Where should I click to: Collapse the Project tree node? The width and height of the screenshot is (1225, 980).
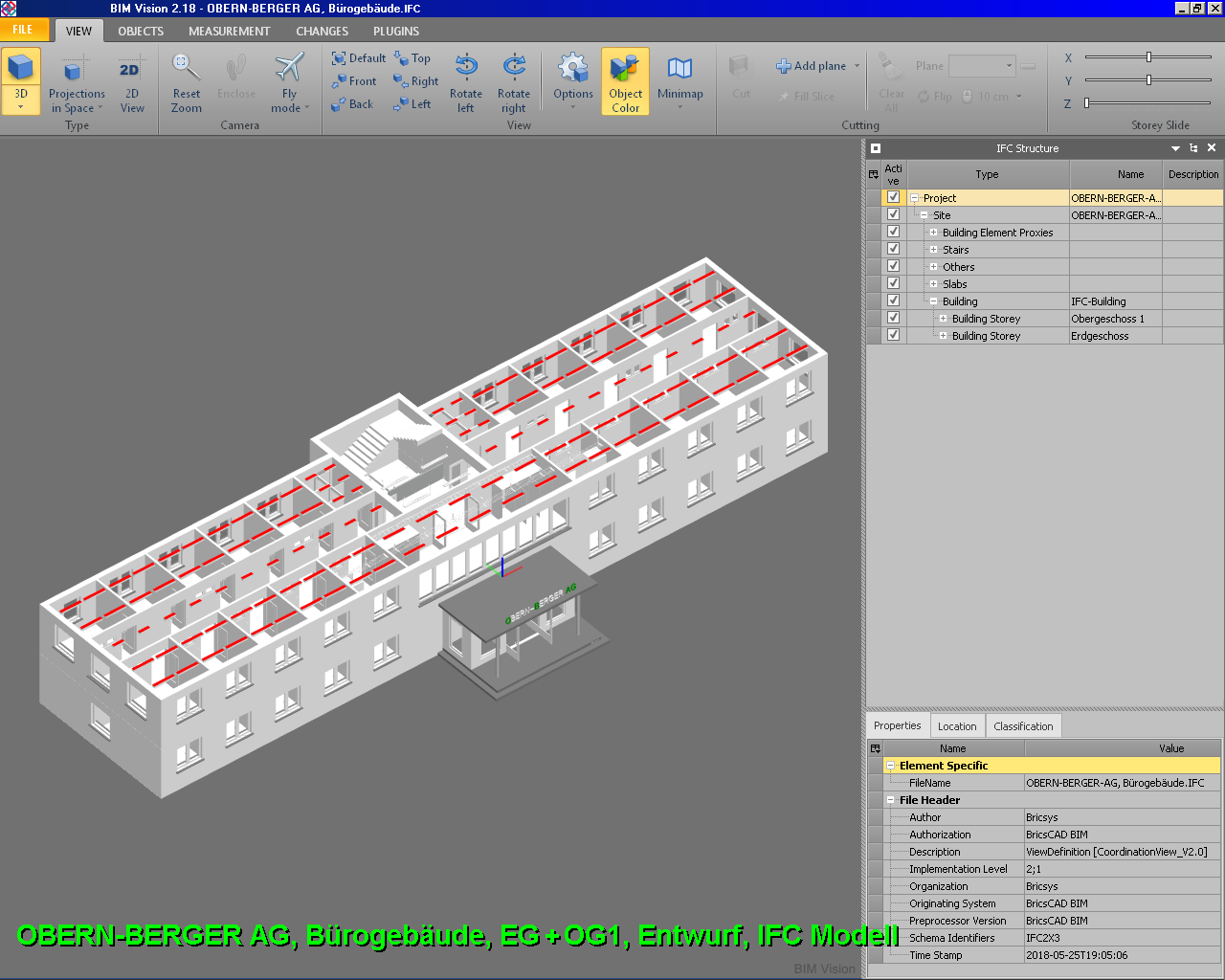click(915, 198)
